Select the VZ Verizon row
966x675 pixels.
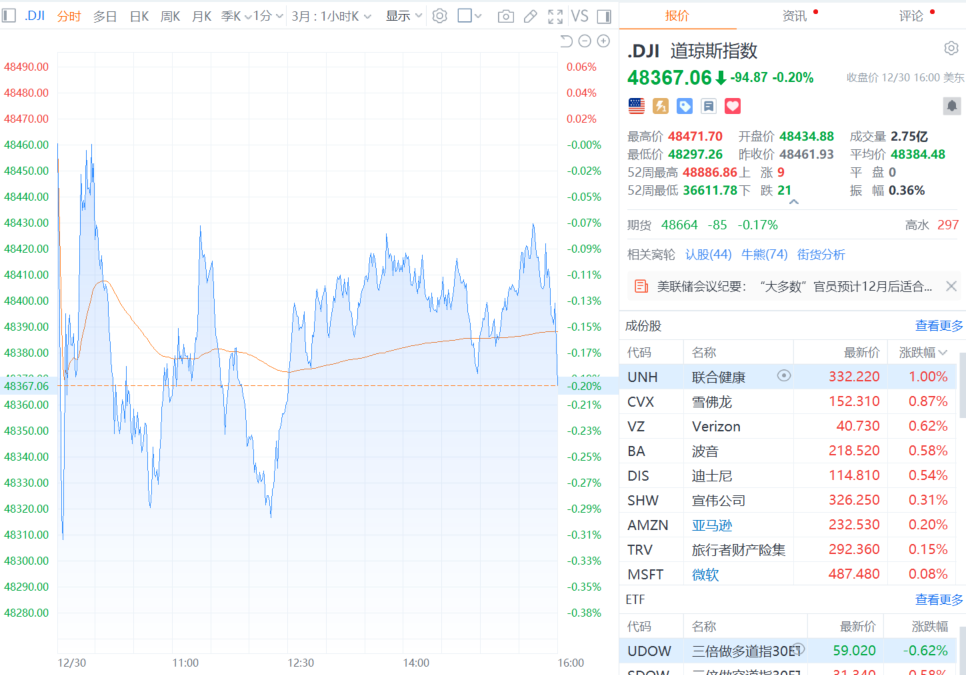click(788, 426)
